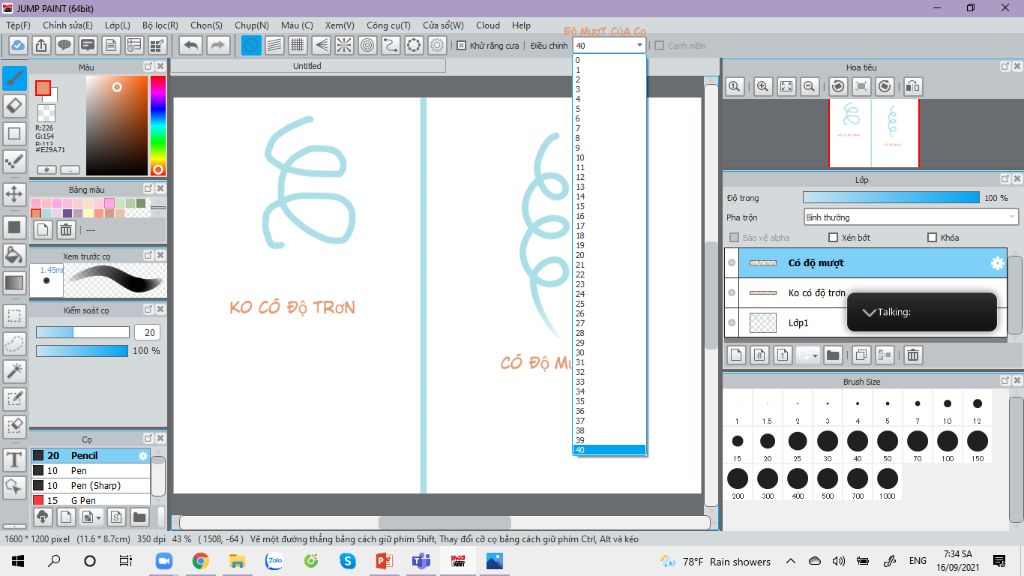
Task: Open the Tệp(F) menu
Action: (18, 25)
